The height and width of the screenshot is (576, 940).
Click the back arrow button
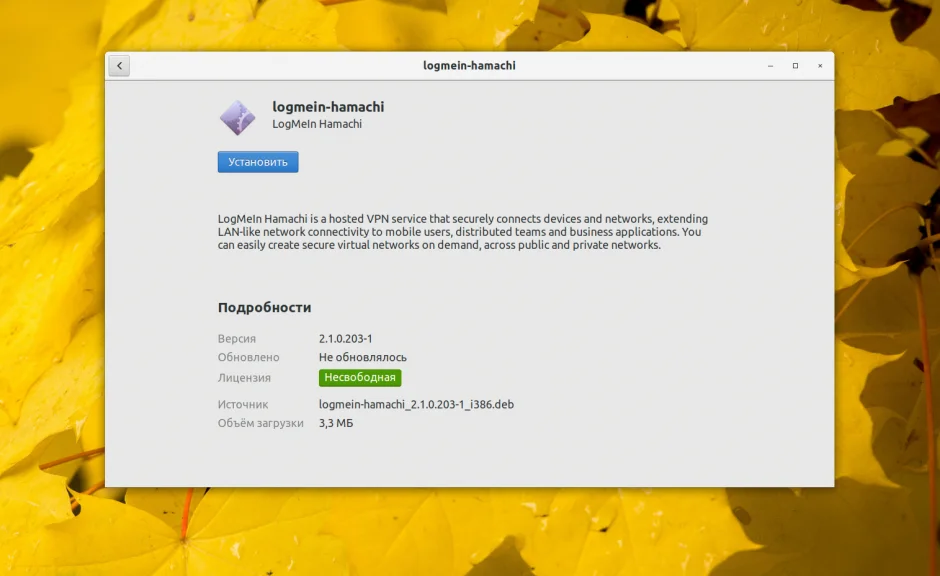click(119, 66)
